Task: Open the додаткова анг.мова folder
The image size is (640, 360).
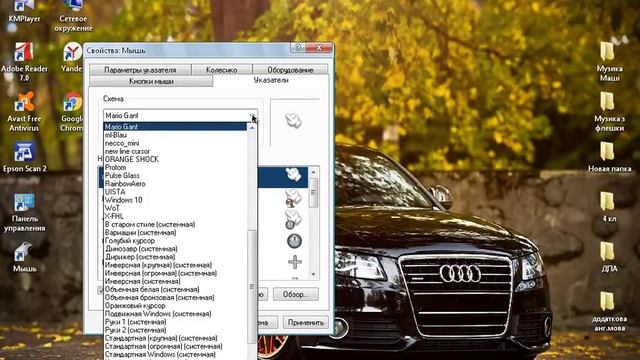Action: click(x=609, y=312)
